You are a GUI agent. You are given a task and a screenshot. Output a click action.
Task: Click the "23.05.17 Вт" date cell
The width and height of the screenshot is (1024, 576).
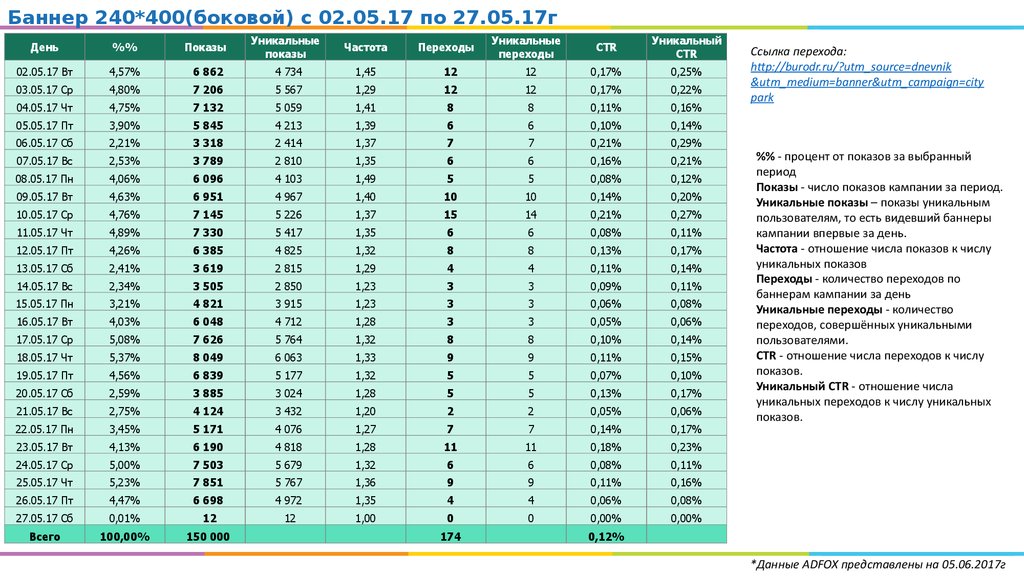point(44,447)
